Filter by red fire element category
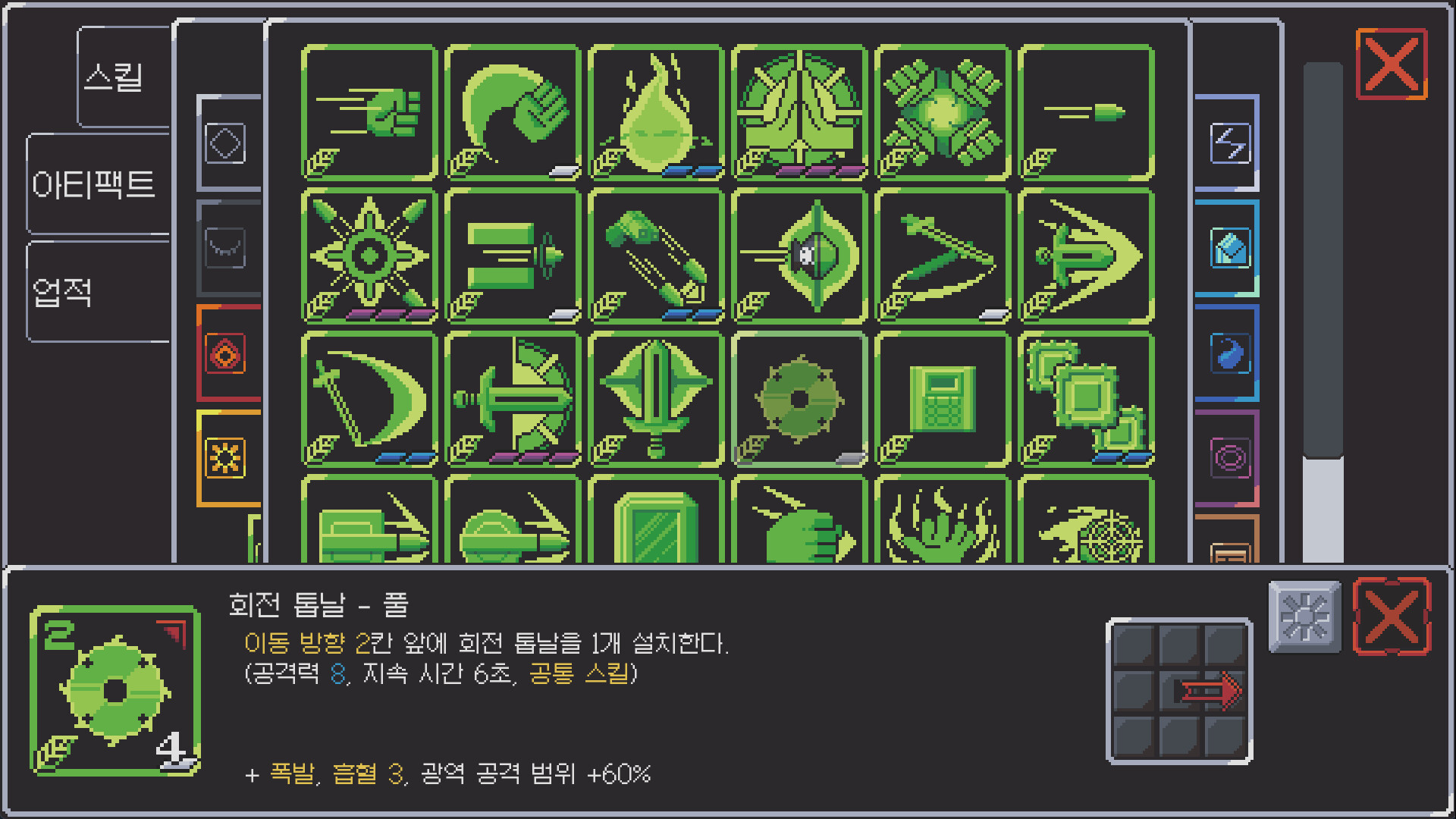Screen dimensions: 1456x819 (x=227, y=353)
